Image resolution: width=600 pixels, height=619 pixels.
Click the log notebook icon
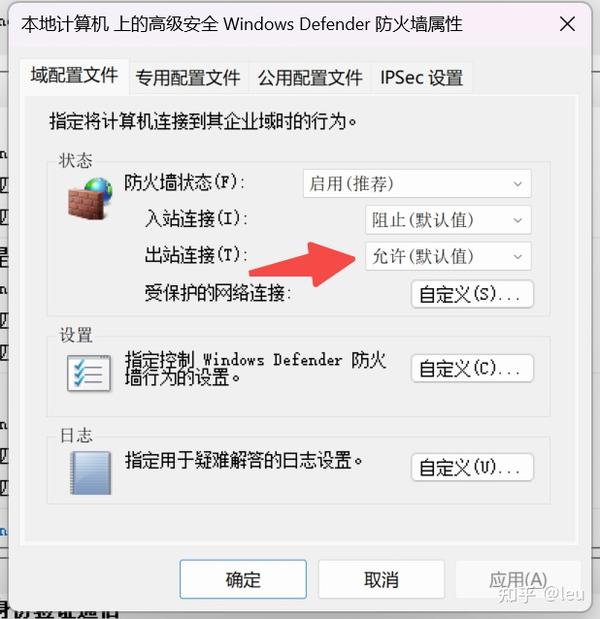click(90, 473)
